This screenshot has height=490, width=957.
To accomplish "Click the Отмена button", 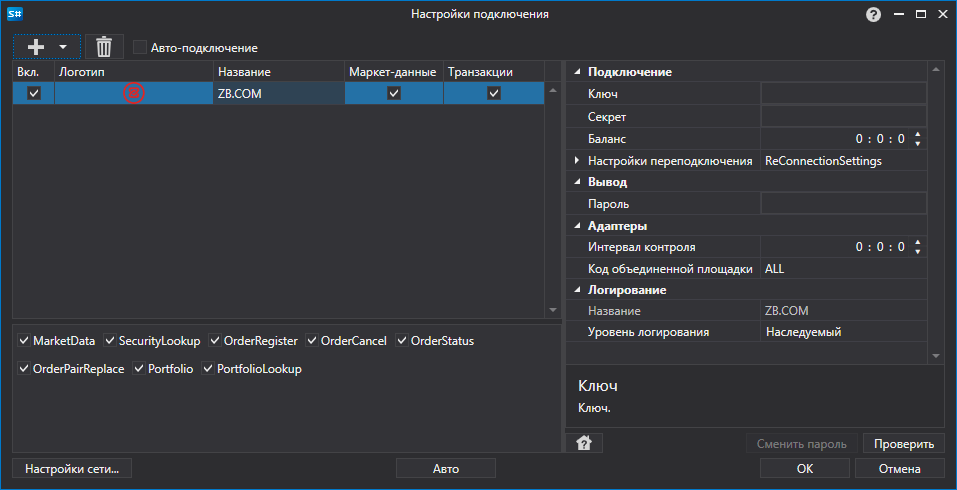I will (900, 469).
